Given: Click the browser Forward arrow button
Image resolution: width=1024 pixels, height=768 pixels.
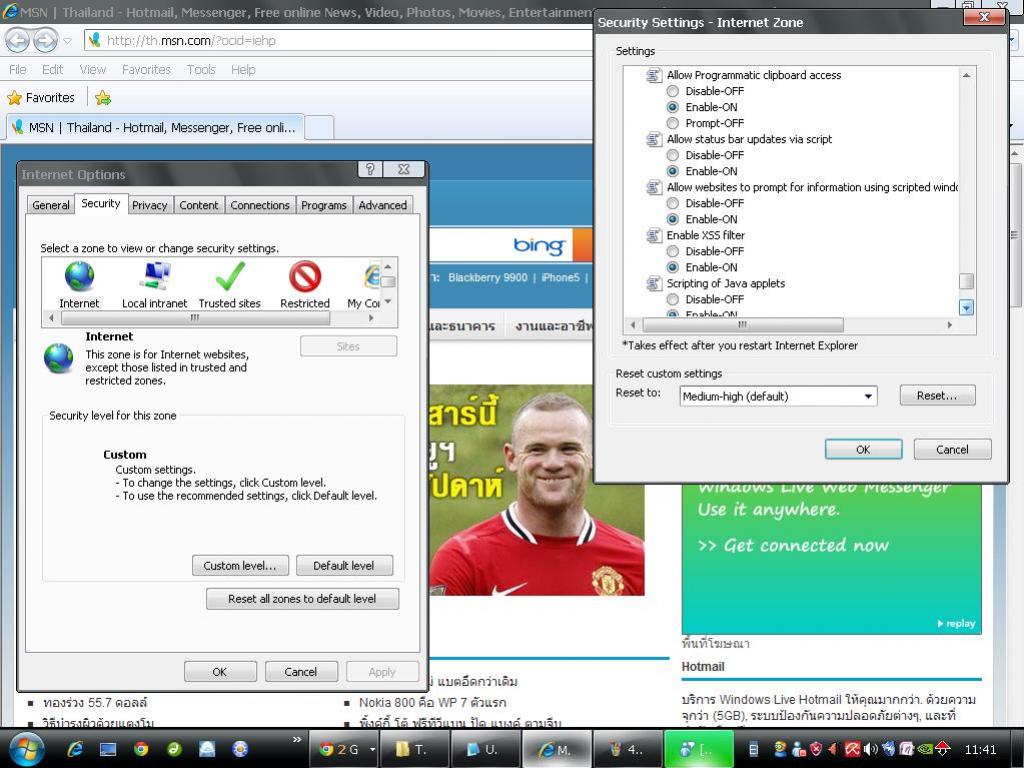Looking at the screenshot, I should point(45,40).
